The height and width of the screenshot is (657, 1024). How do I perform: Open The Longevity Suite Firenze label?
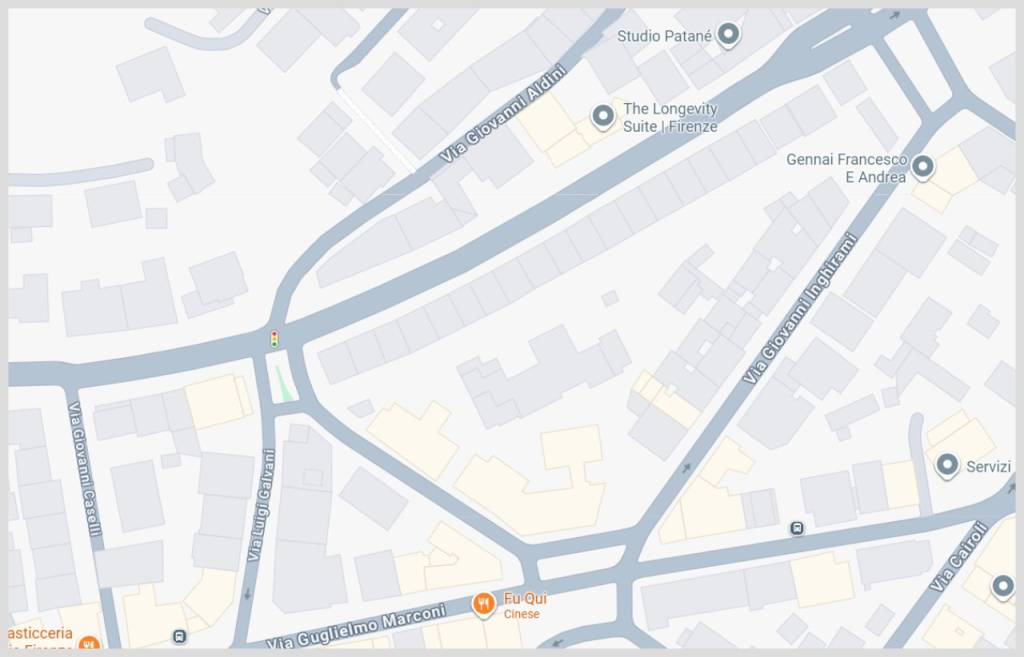pyautogui.click(x=670, y=118)
